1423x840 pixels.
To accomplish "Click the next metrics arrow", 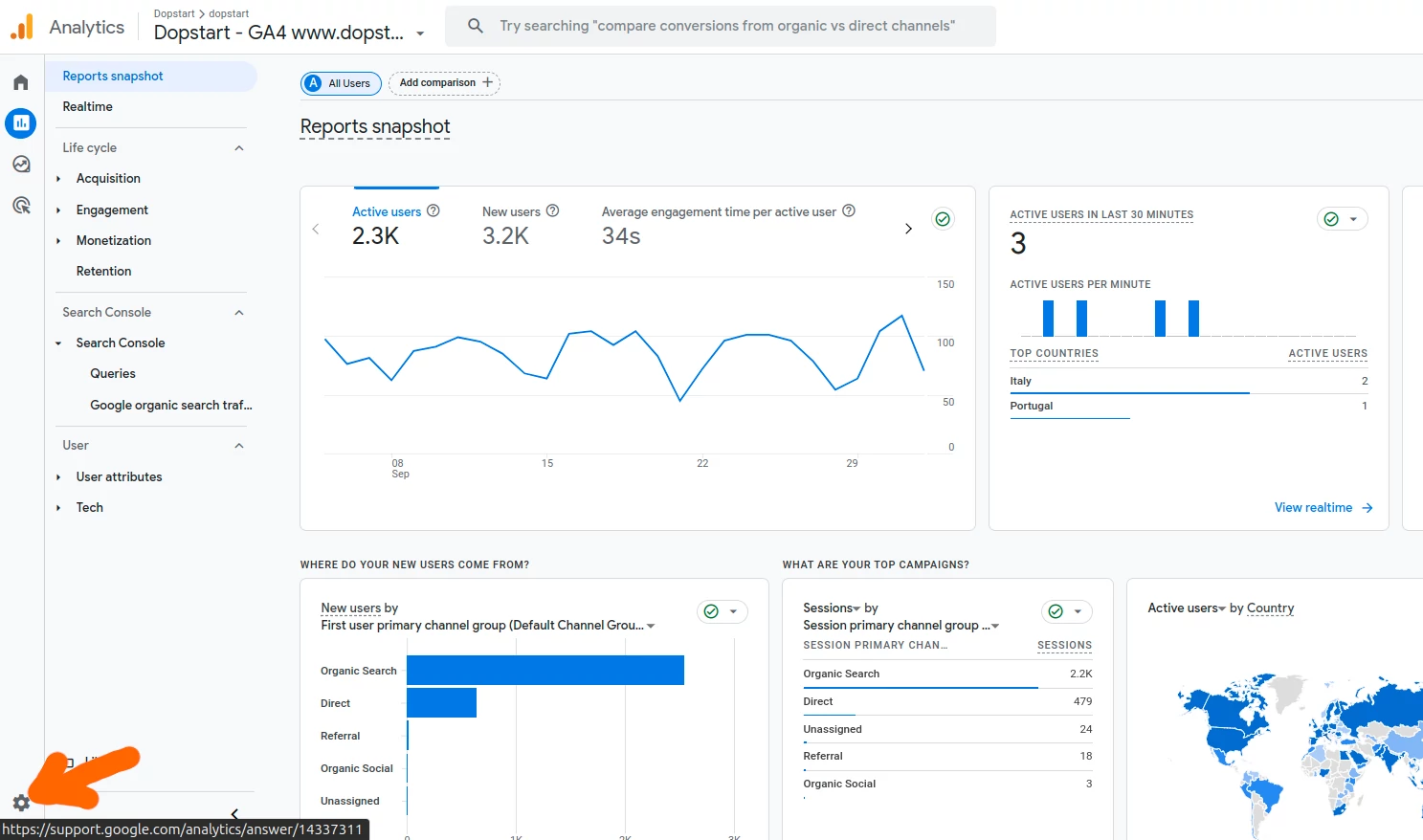I will pyautogui.click(x=908, y=229).
